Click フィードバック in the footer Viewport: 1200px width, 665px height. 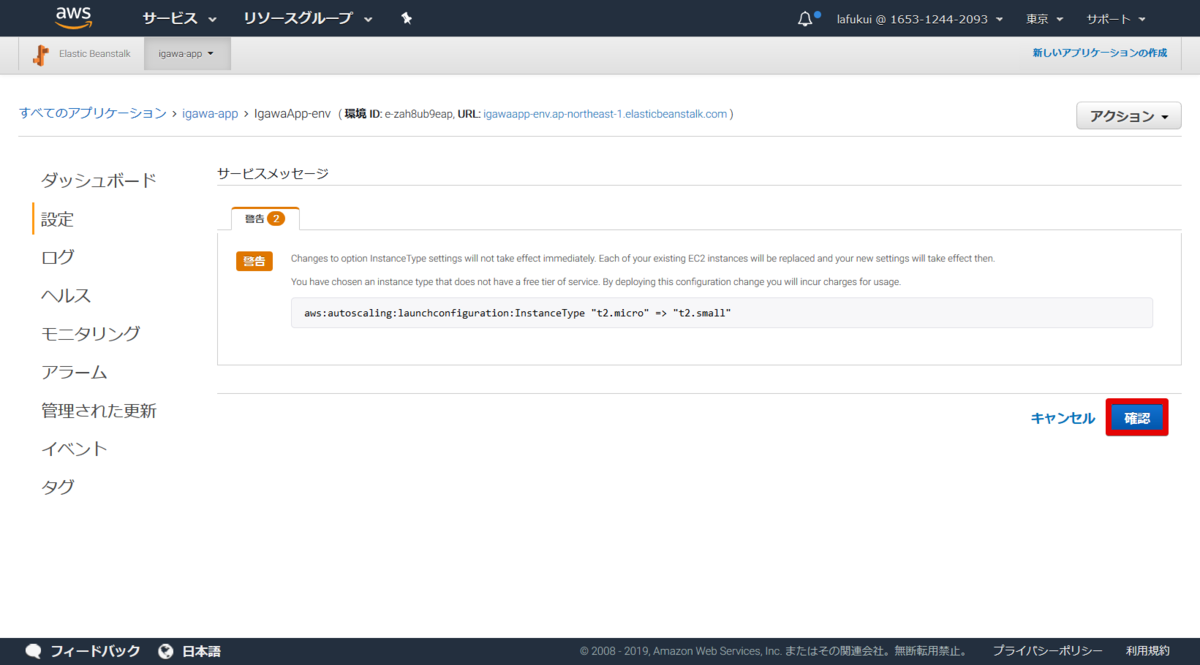click(x=96, y=651)
